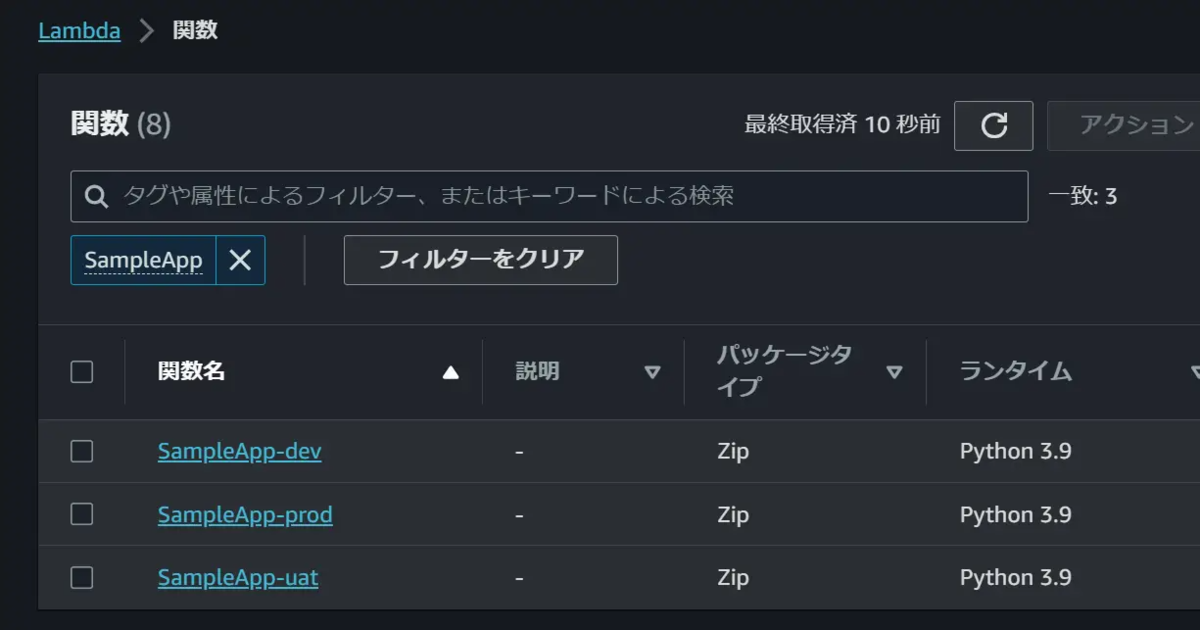
Task: Check the SampleApp-prod row checkbox
Action: pos(82,514)
